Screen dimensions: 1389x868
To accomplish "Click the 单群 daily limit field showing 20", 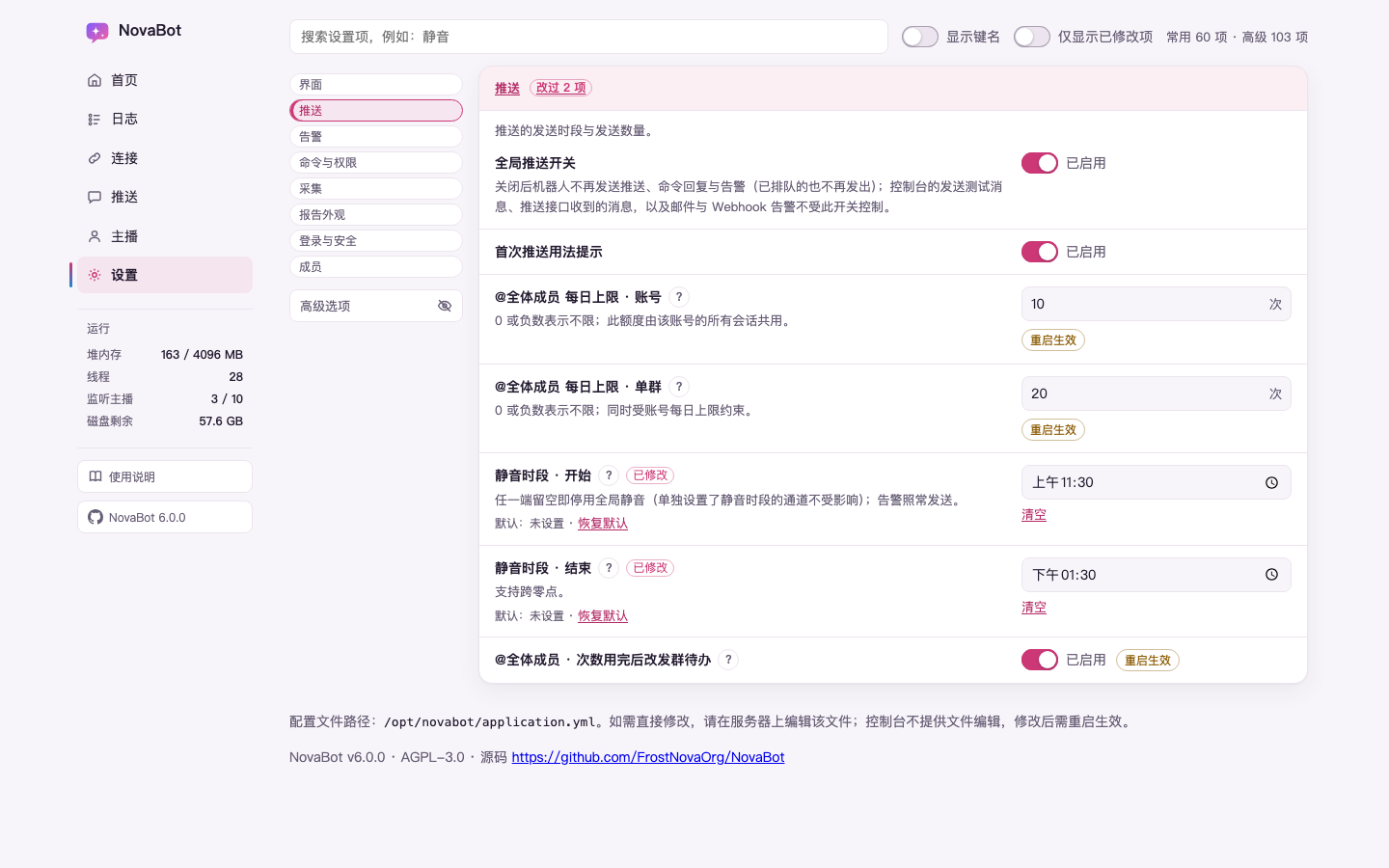I will (1157, 393).
